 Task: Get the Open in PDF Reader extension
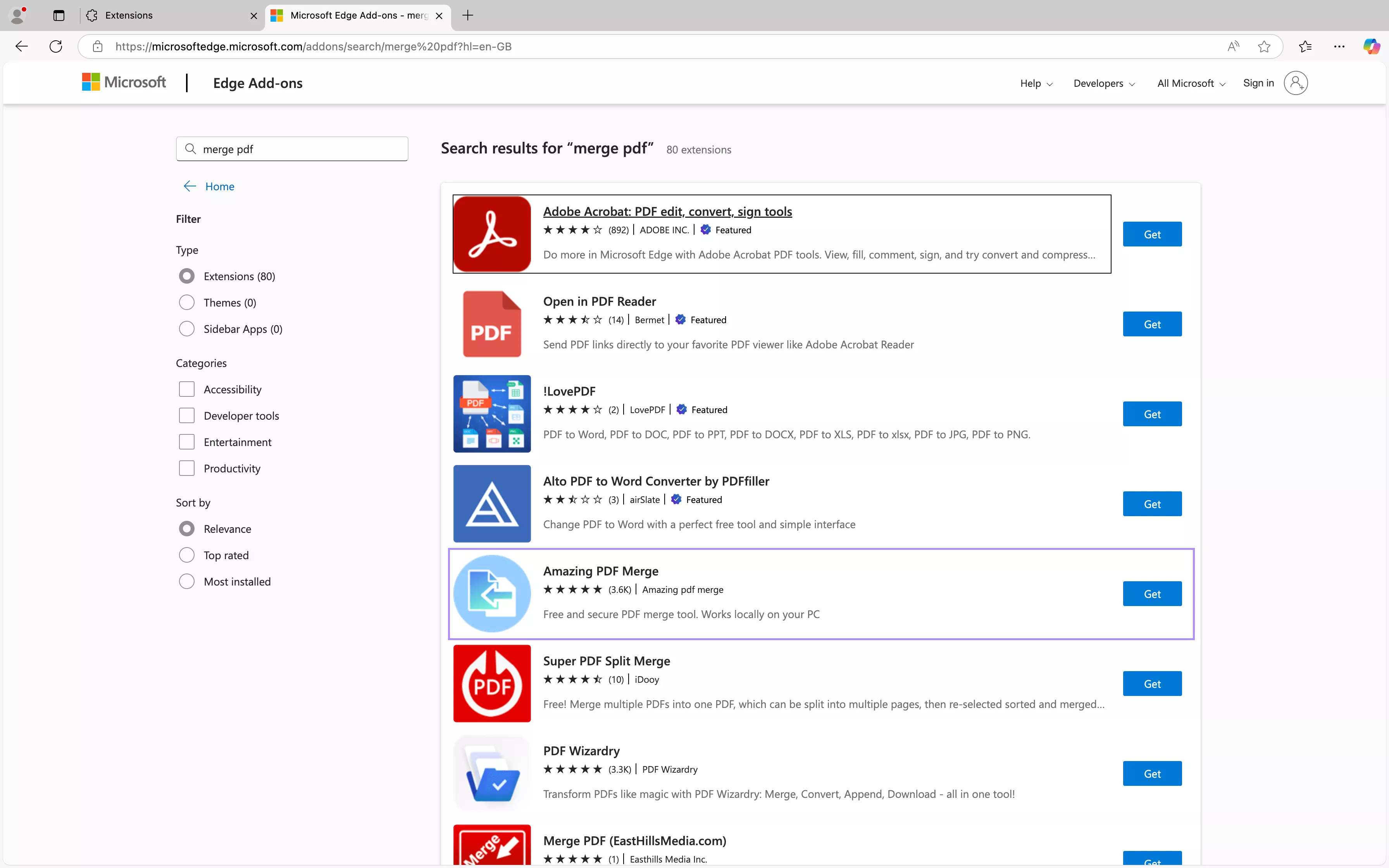(1152, 324)
